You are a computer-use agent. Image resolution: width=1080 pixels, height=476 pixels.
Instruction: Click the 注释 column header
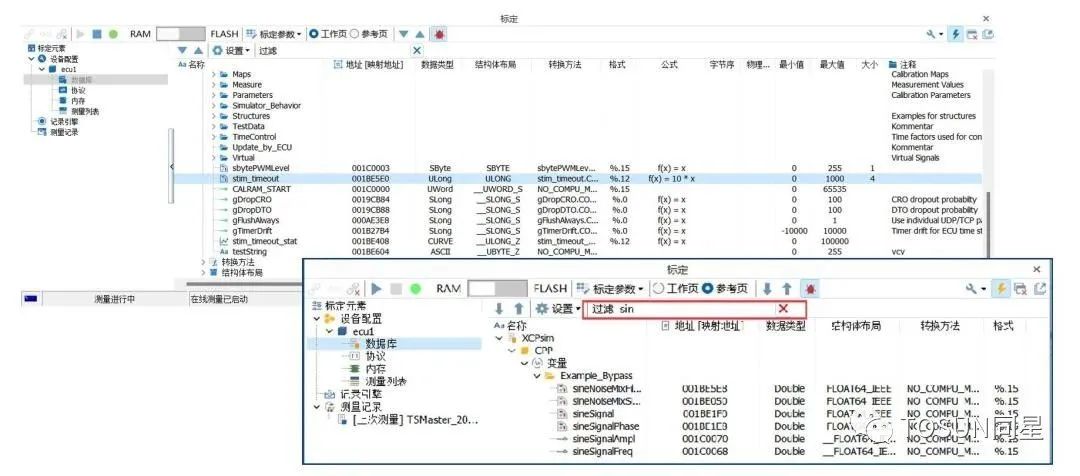(x=907, y=65)
